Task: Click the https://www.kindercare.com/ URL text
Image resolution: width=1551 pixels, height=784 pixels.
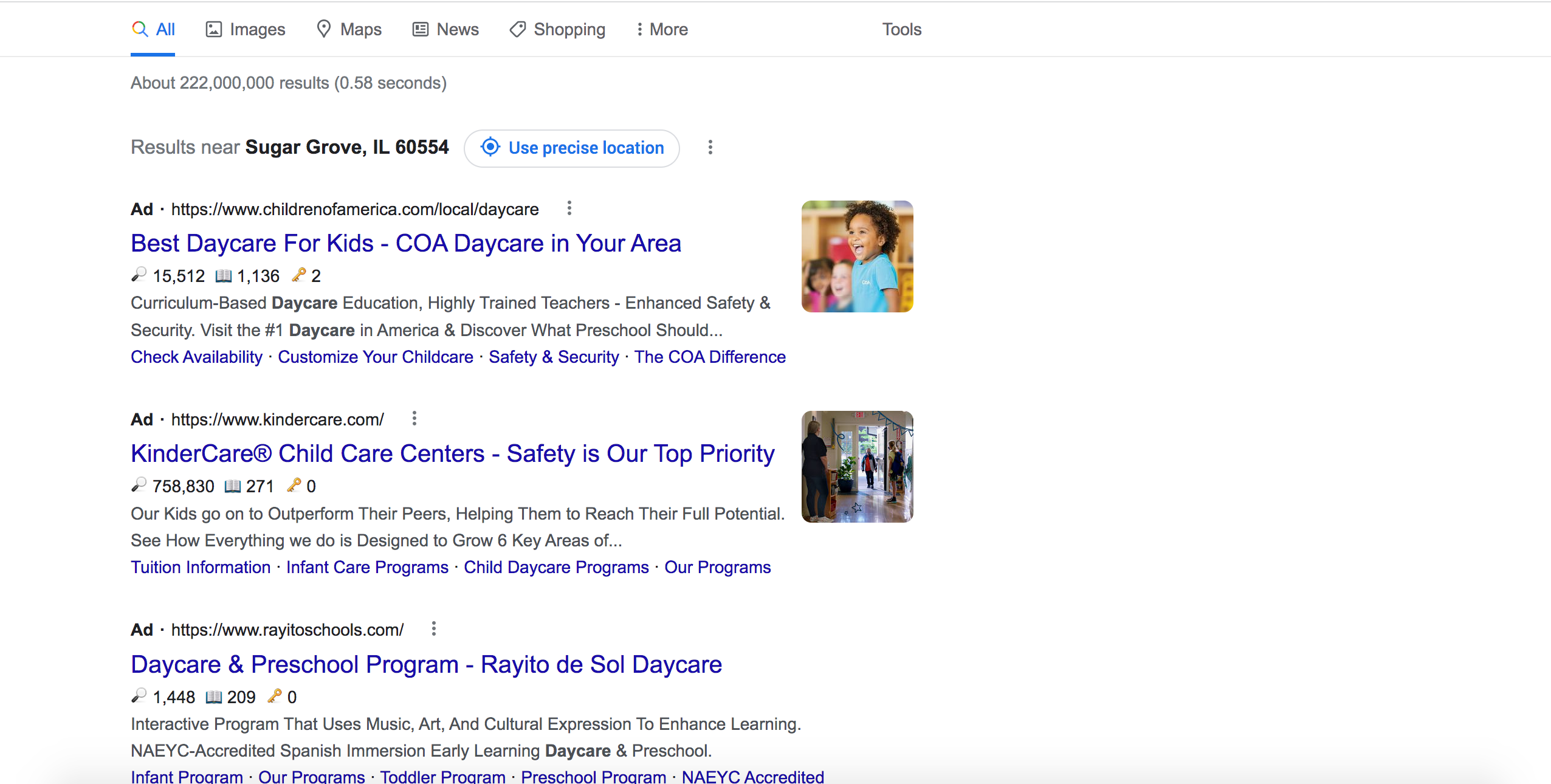Action: (278, 419)
